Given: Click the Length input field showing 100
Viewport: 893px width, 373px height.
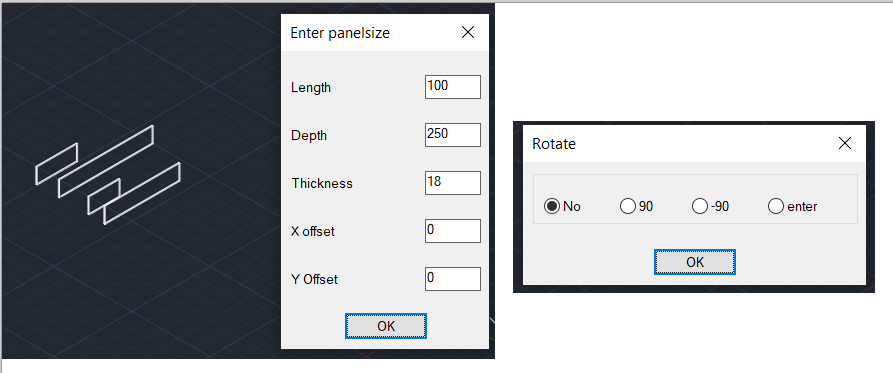Looking at the screenshot, I should (x=453, y=87).
